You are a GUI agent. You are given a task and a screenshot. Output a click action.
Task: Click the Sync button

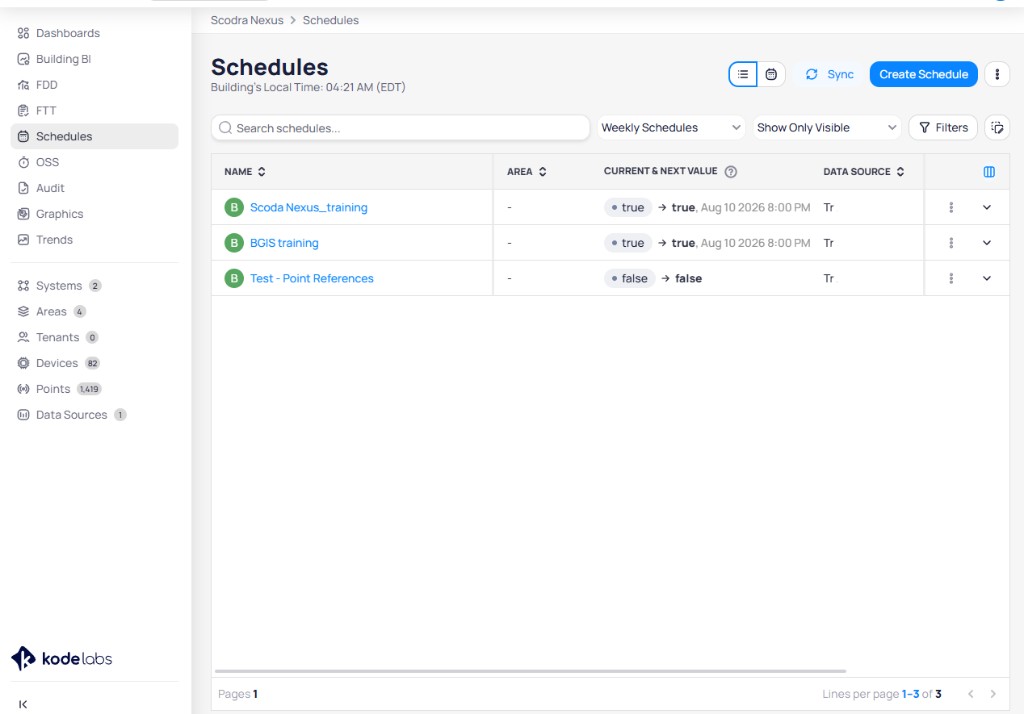pos(829,74)
